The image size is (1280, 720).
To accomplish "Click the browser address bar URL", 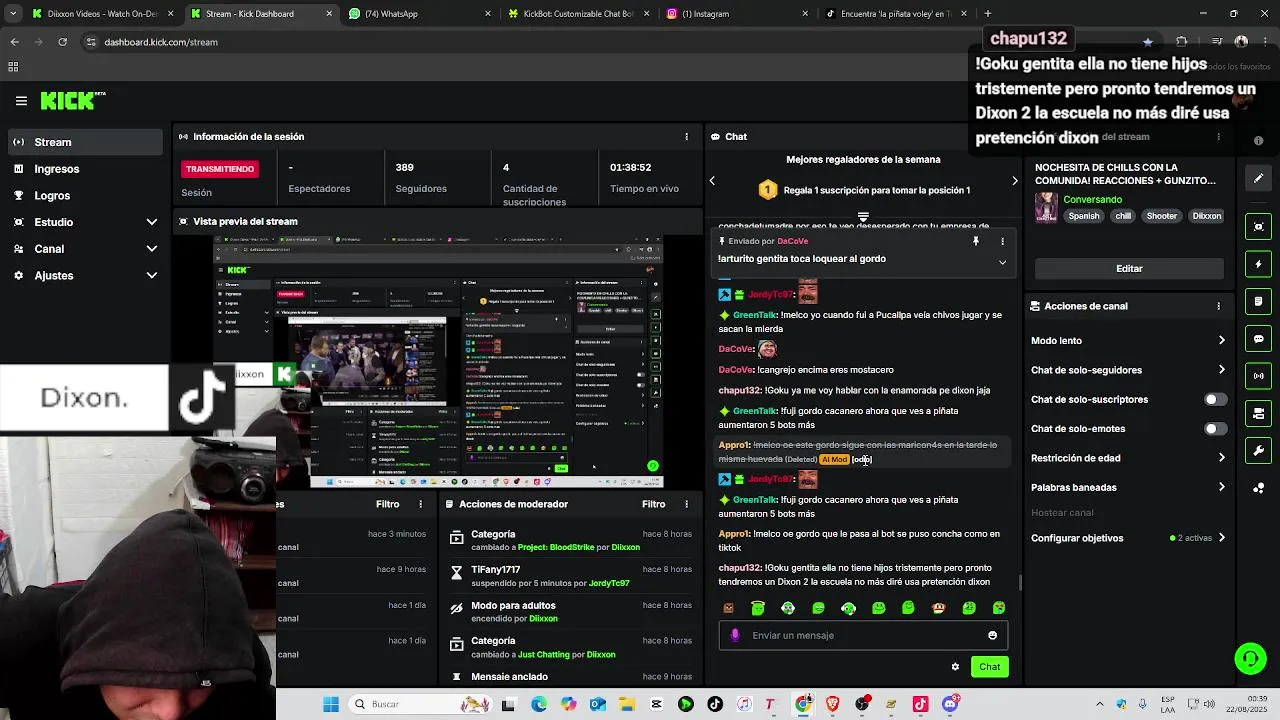I will pos(161,42).
